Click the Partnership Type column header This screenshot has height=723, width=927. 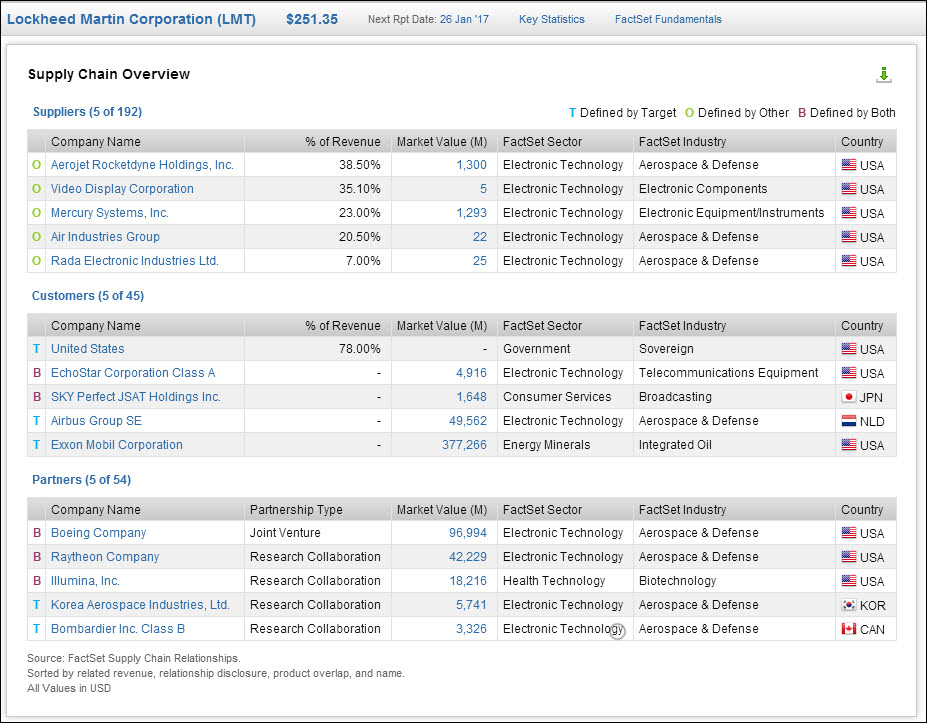tap(296, 510)
